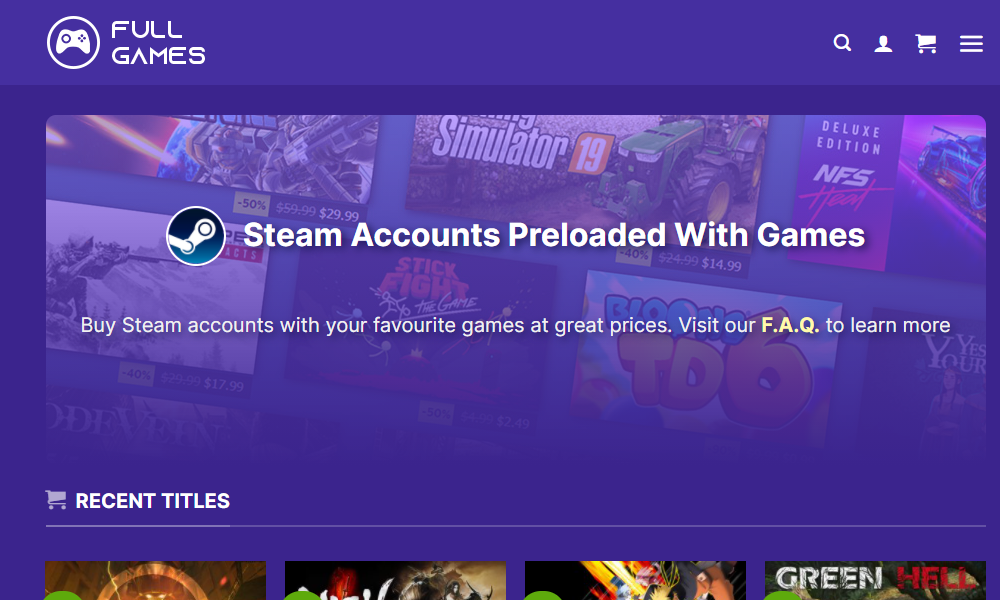Click the cart icon beside Recent Titles
Screen dimensions: 1000x600
(56, 499)
